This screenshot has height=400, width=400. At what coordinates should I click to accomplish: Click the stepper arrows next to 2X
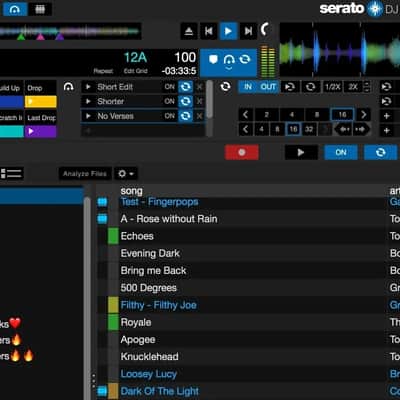pos(366,87)
